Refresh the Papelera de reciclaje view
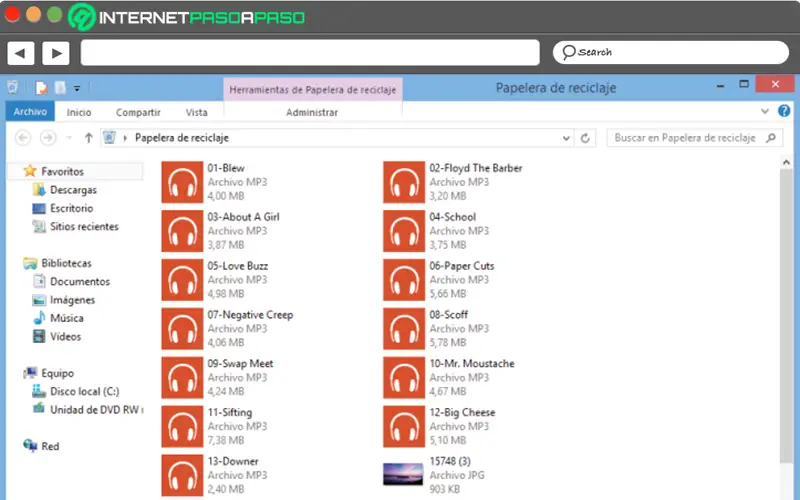This screenshot has height=500, width=800. click(x=585, y=138)
